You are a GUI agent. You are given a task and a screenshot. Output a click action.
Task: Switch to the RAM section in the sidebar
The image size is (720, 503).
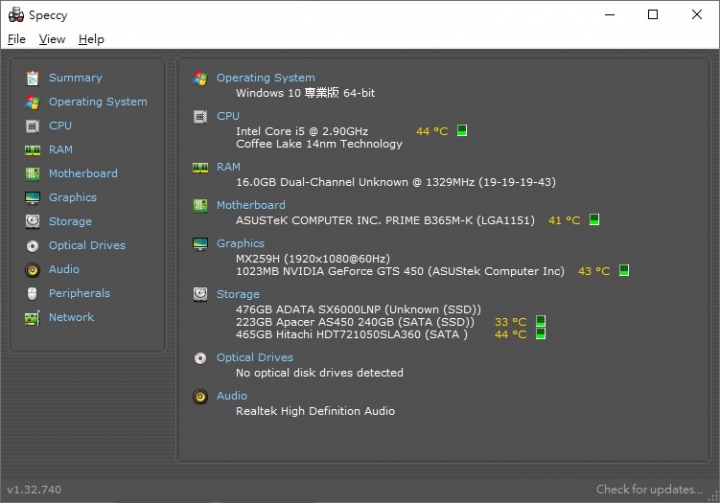(61, 149)
